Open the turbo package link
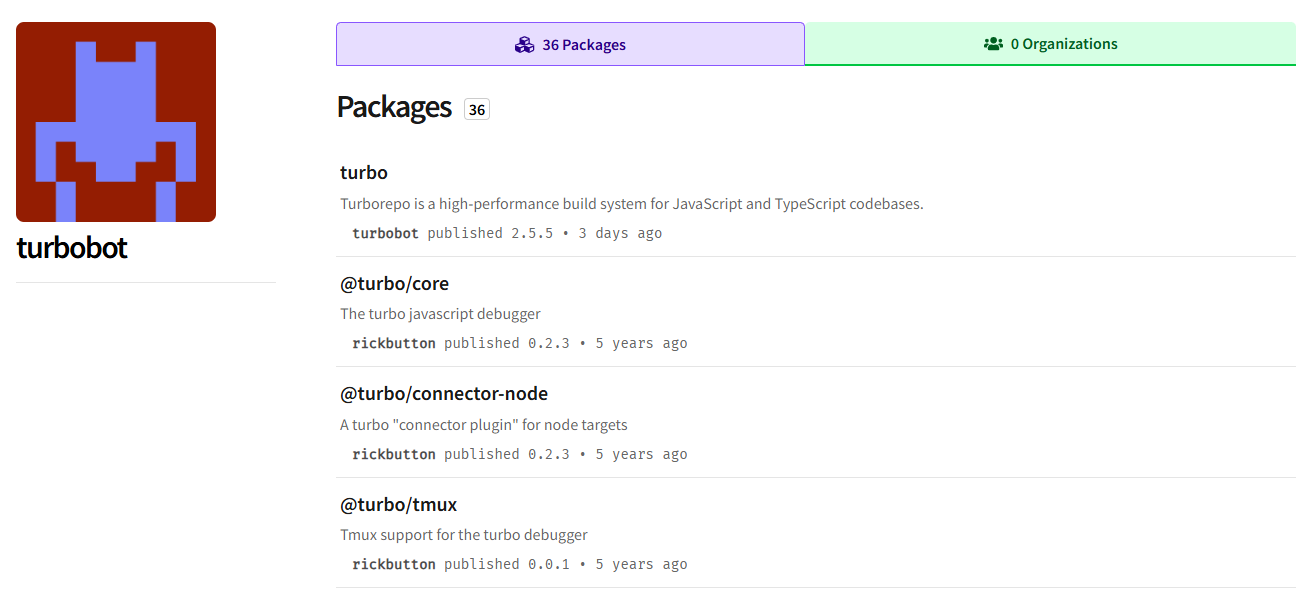Image resolution: width=1312 pixels, height=599 pixels. pyautogui.click(x=364, y=173)
